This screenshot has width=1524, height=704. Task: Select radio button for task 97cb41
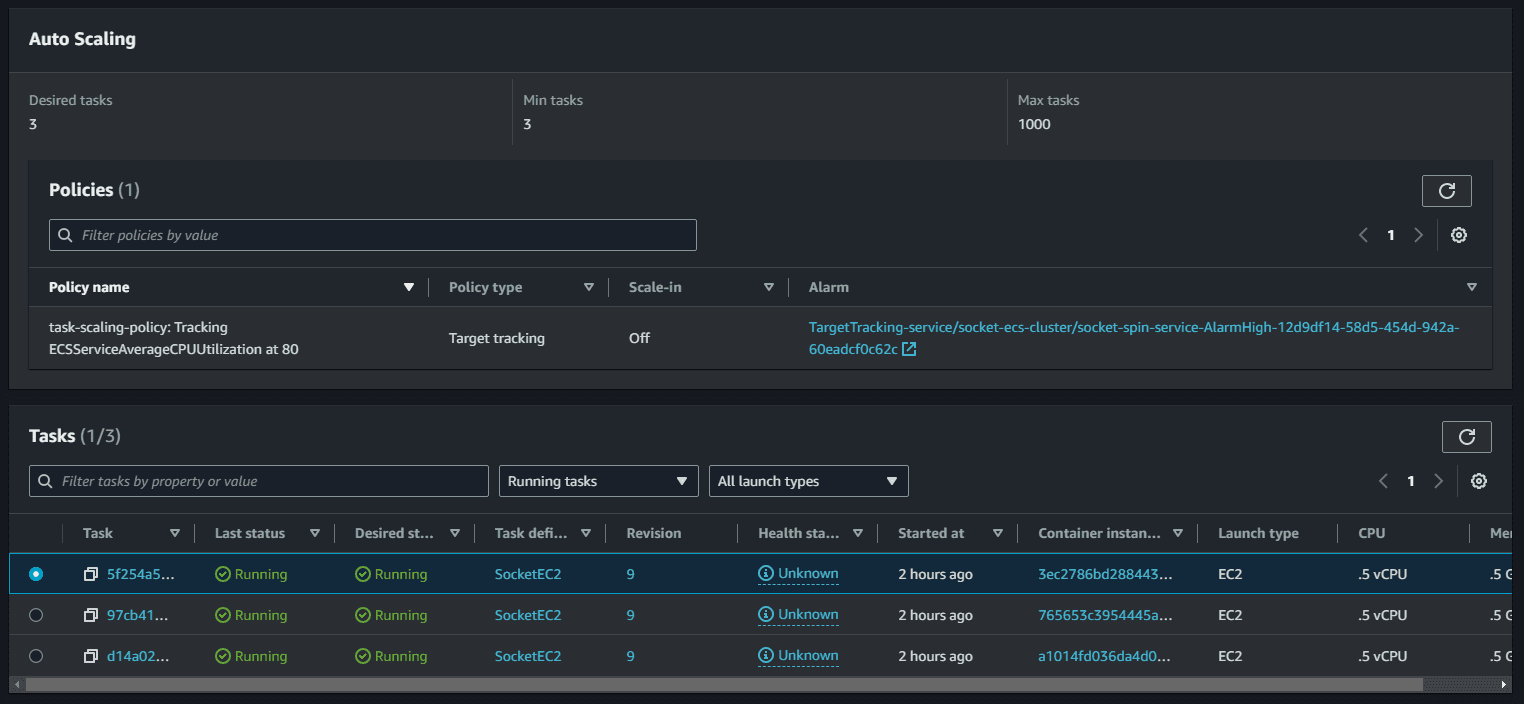36,615
